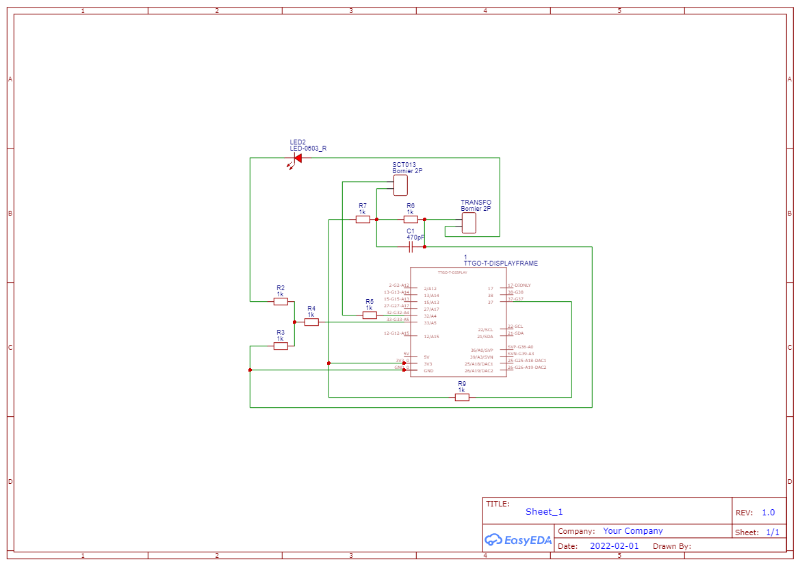This screenshot has height=566, width=800.
Task: Click the SVP-G36-A0 pin label
Action: coord(520,347)
